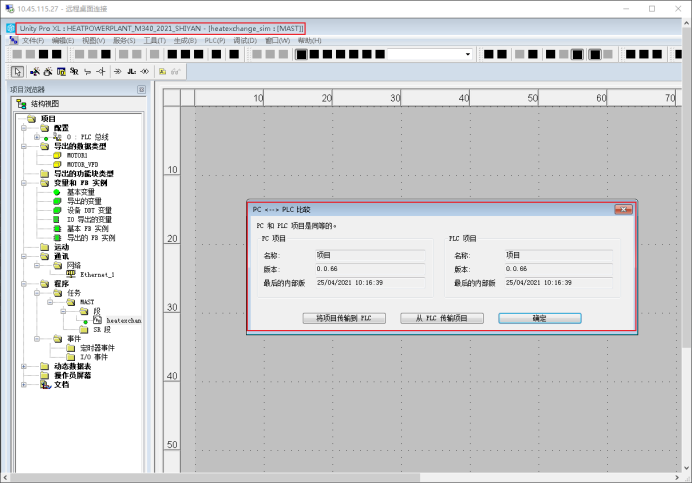Viewport: 693px width, 483px height.
Task: Click the heatexchan section icon in tree
Action: [x=97, y=320]
